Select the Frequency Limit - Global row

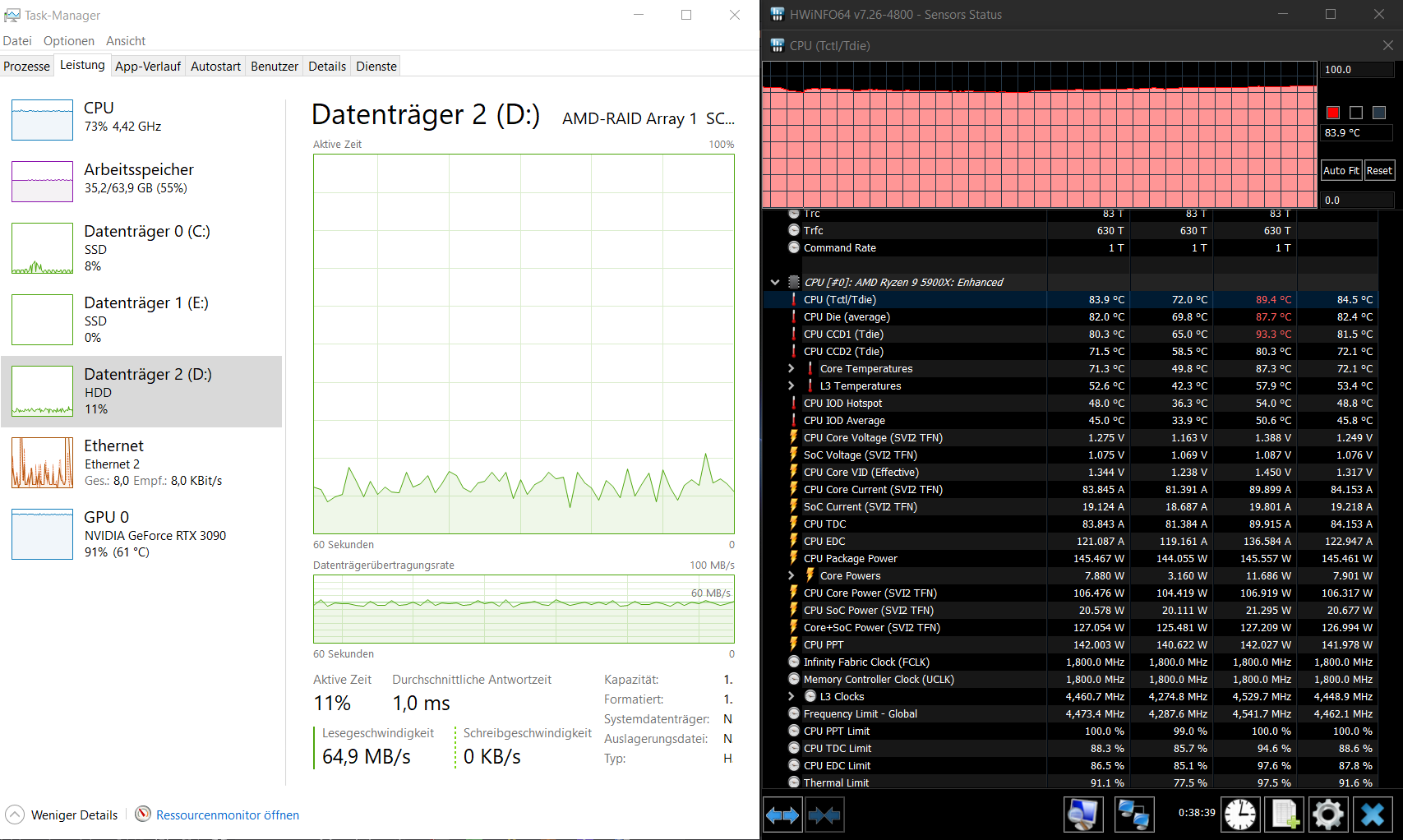click(1070, 713)
